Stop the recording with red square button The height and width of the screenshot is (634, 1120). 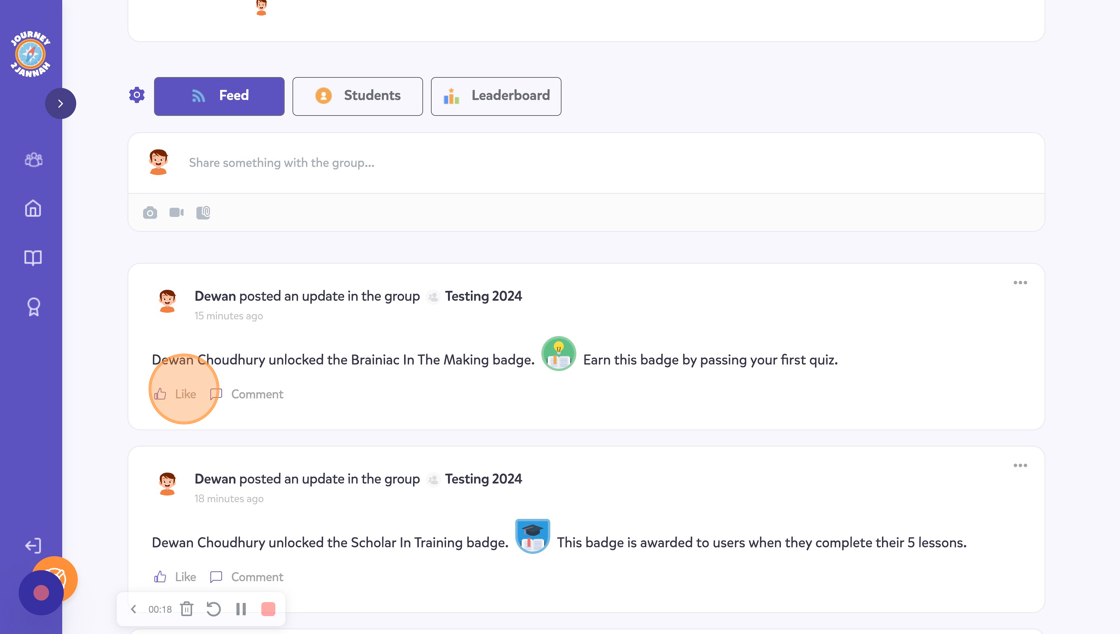[x=269, y=609]
